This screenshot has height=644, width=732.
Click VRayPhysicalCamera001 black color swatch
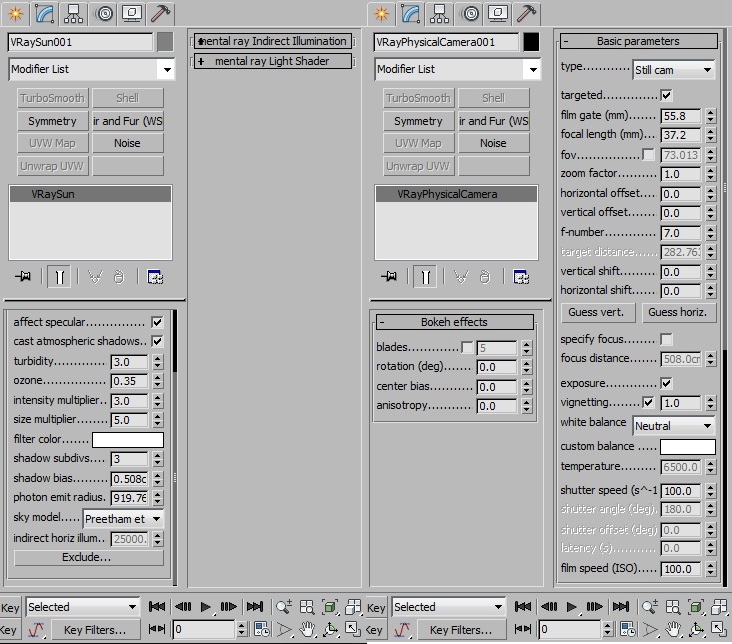531,42
